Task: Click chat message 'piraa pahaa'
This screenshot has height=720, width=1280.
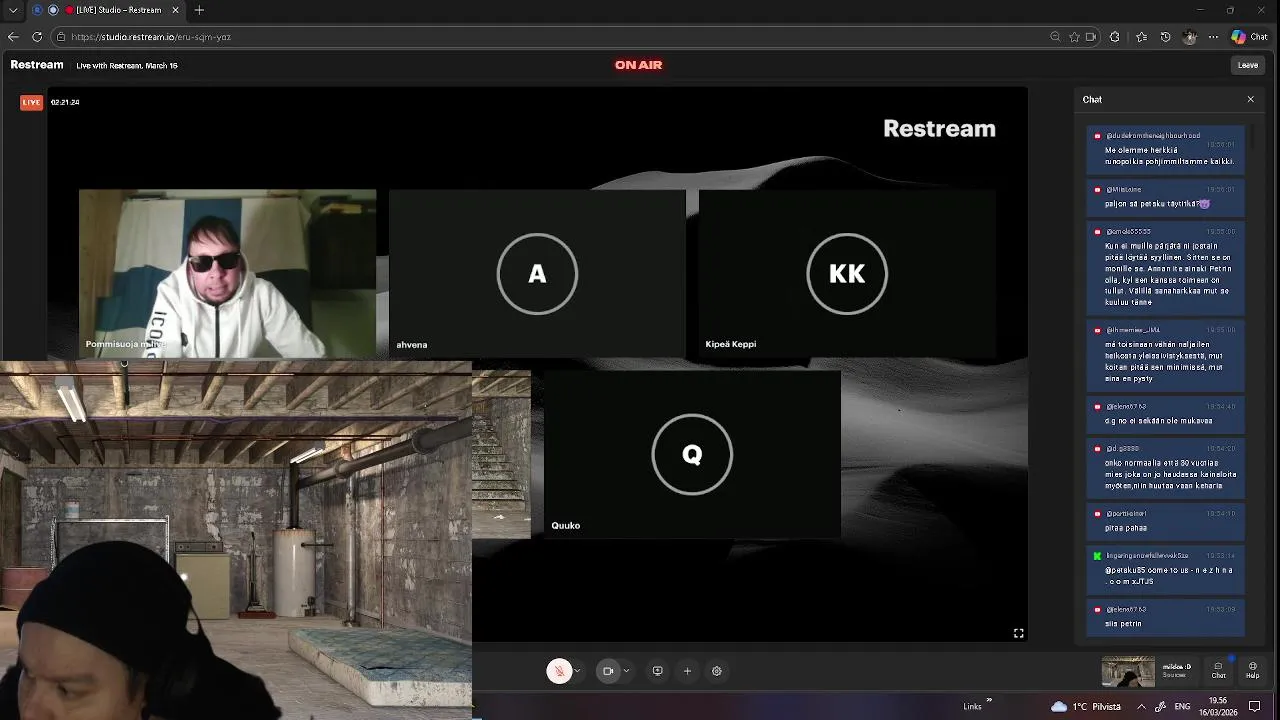Action: (1166, 521)
